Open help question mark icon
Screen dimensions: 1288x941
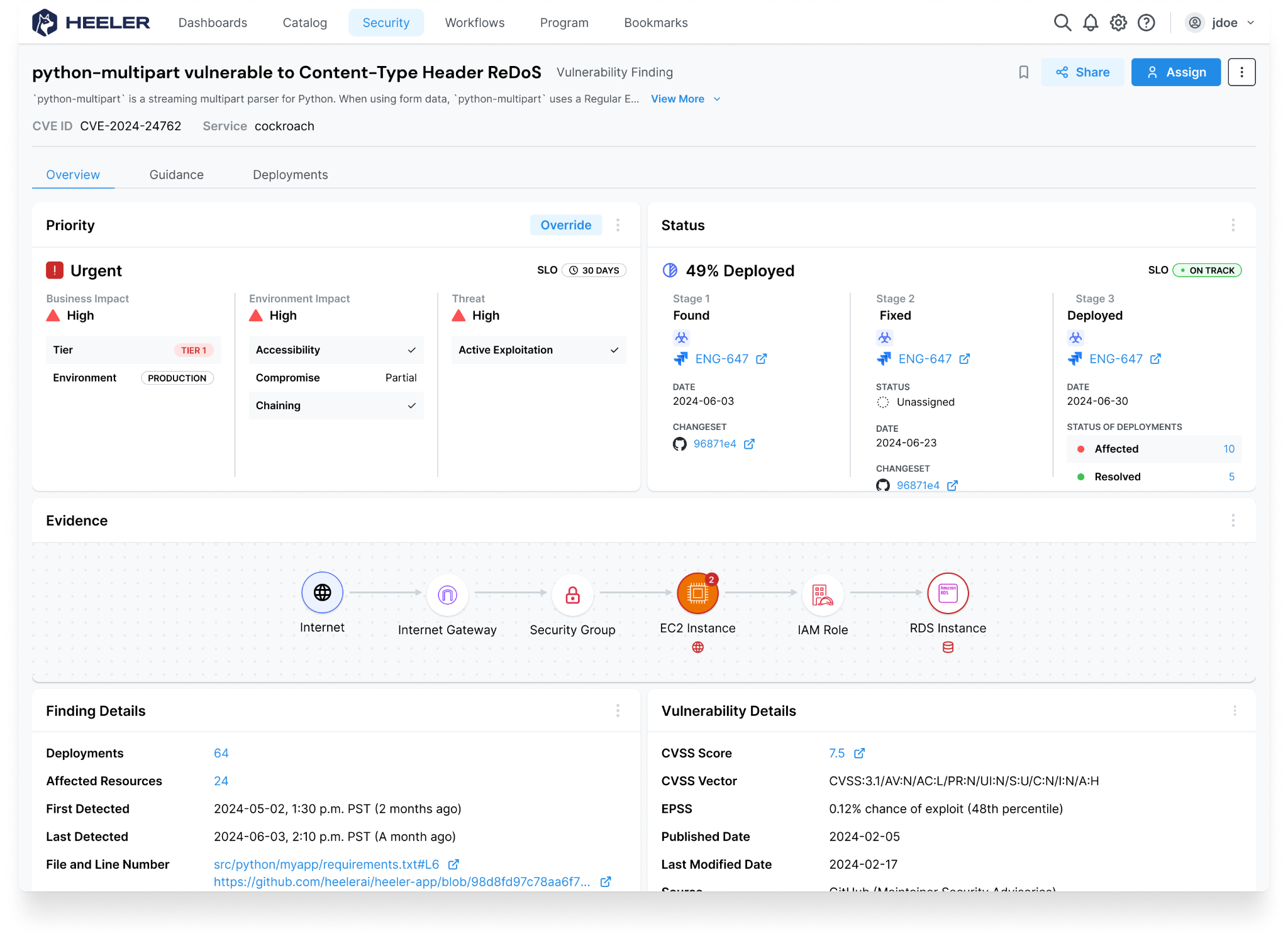click(x=1146, y=23)
